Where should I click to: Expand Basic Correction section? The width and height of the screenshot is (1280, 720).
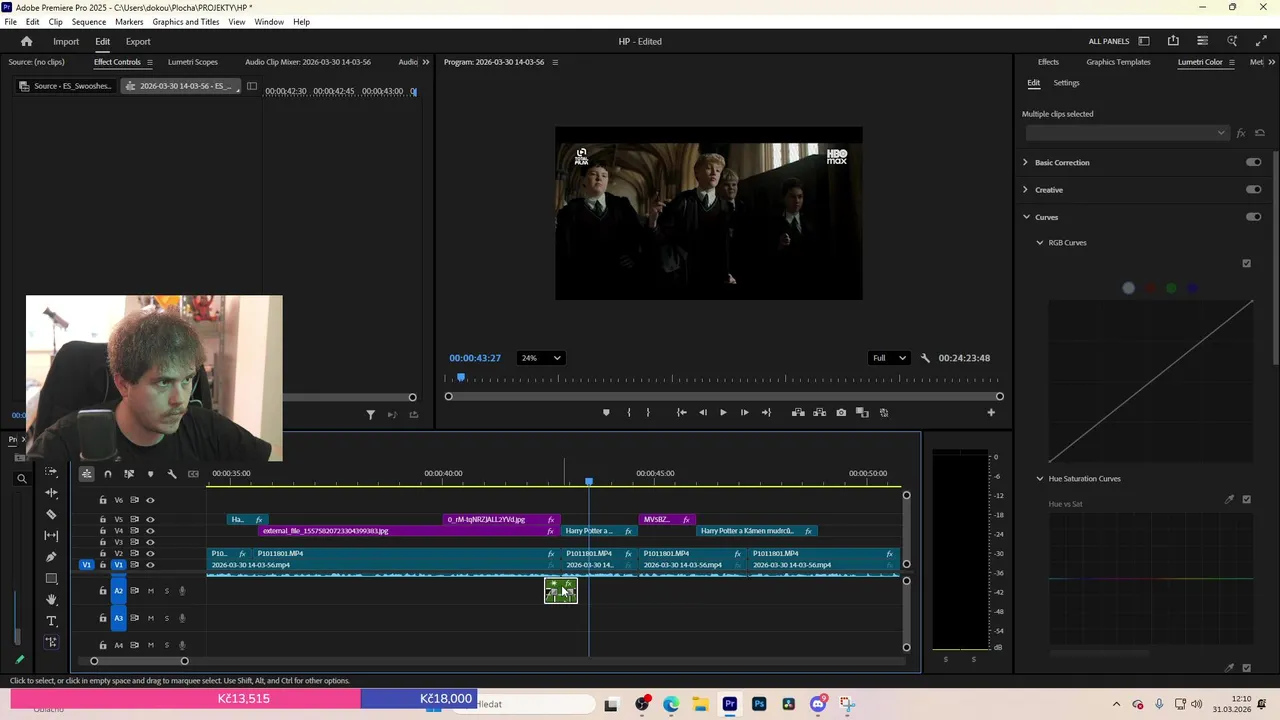pos(1025,162)
